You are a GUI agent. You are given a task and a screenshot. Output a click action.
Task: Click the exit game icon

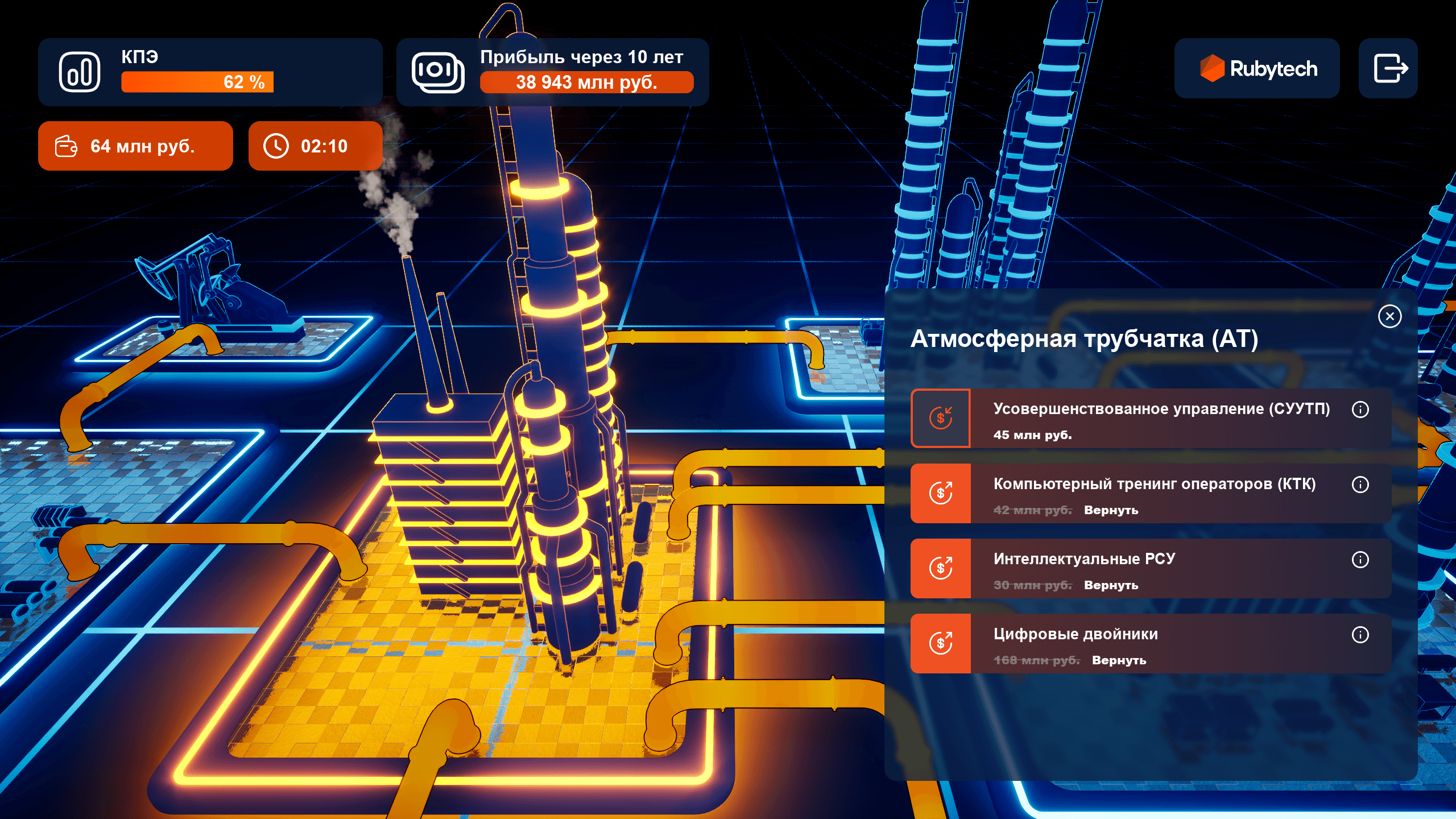[1389, 69]
